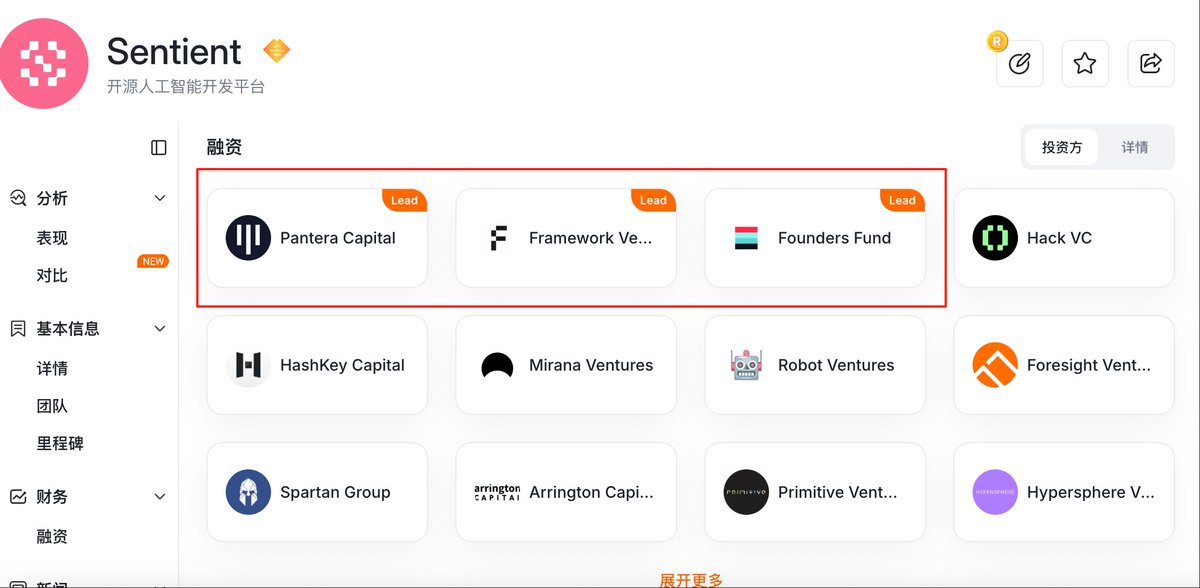Open the Spartan Group investor card

click(x=316, y=492)
